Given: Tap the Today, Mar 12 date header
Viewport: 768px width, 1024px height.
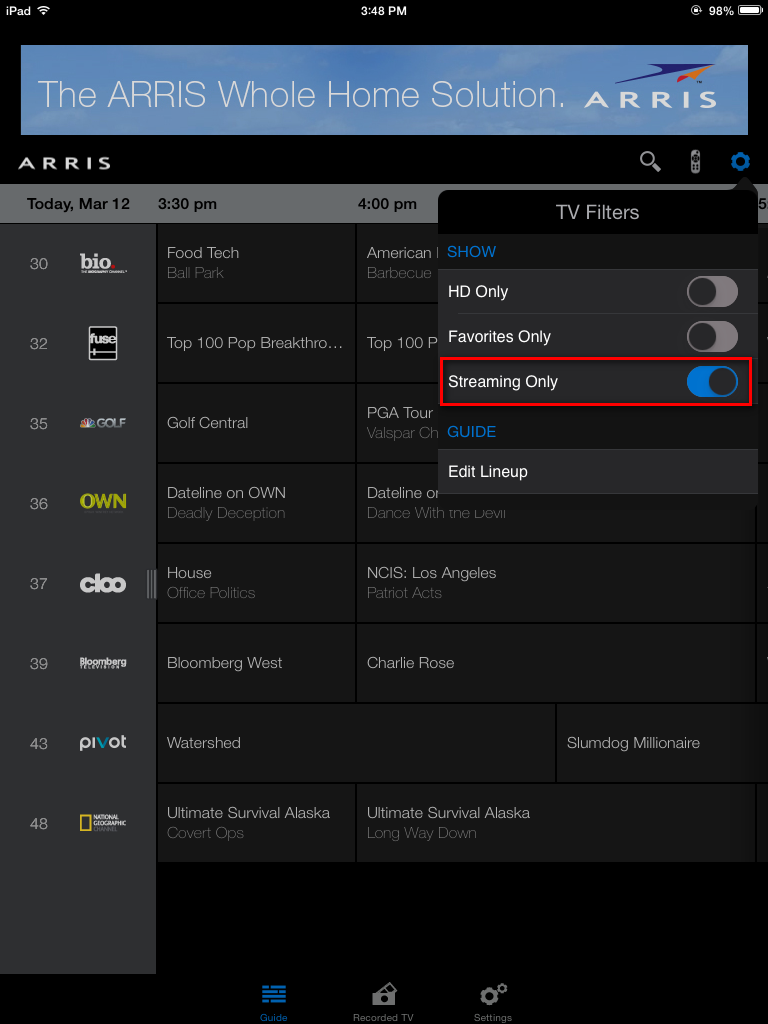Looking at the screenshot, I should [78, 204].
